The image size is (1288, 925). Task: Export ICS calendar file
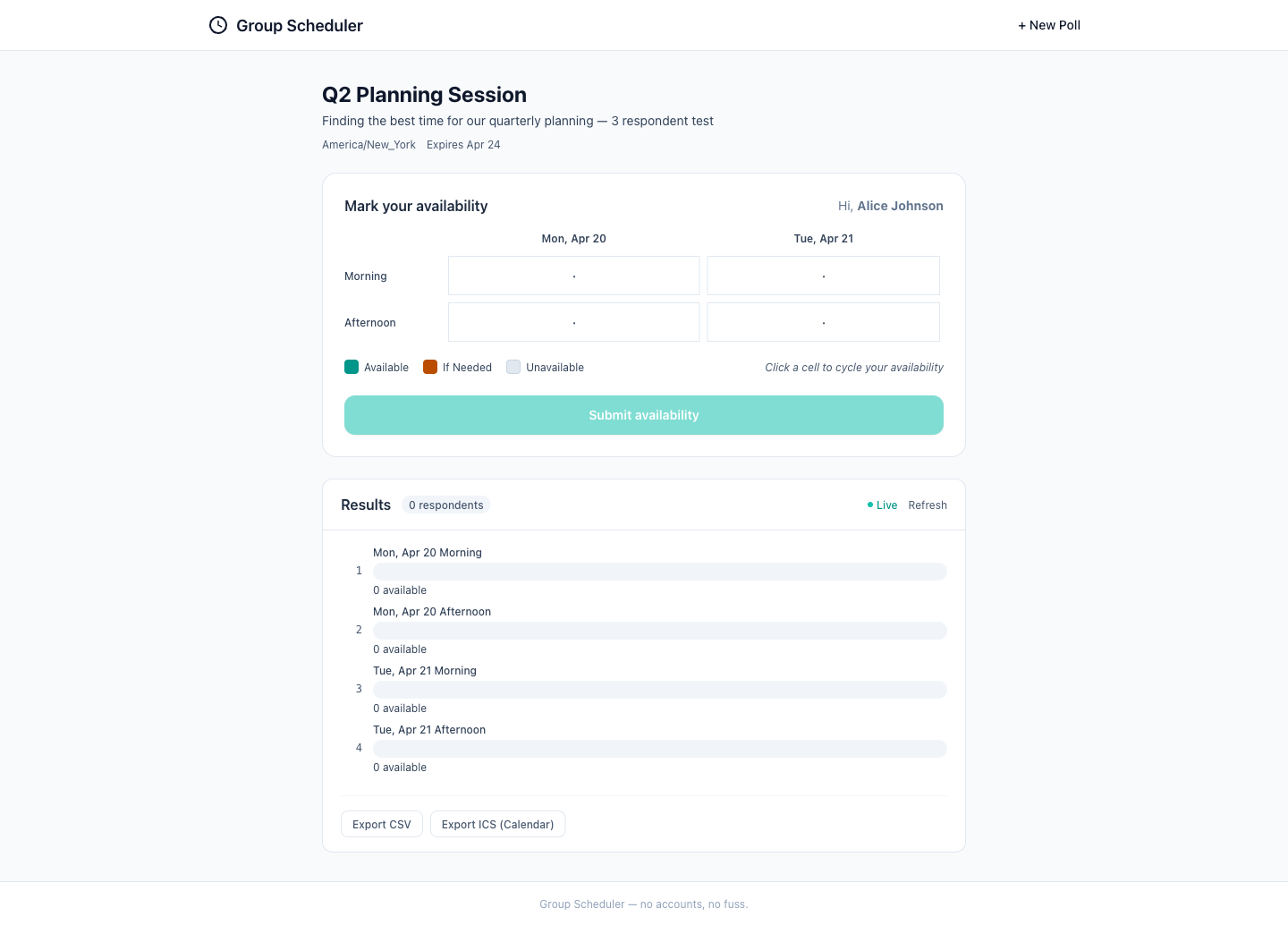[497, 824]
